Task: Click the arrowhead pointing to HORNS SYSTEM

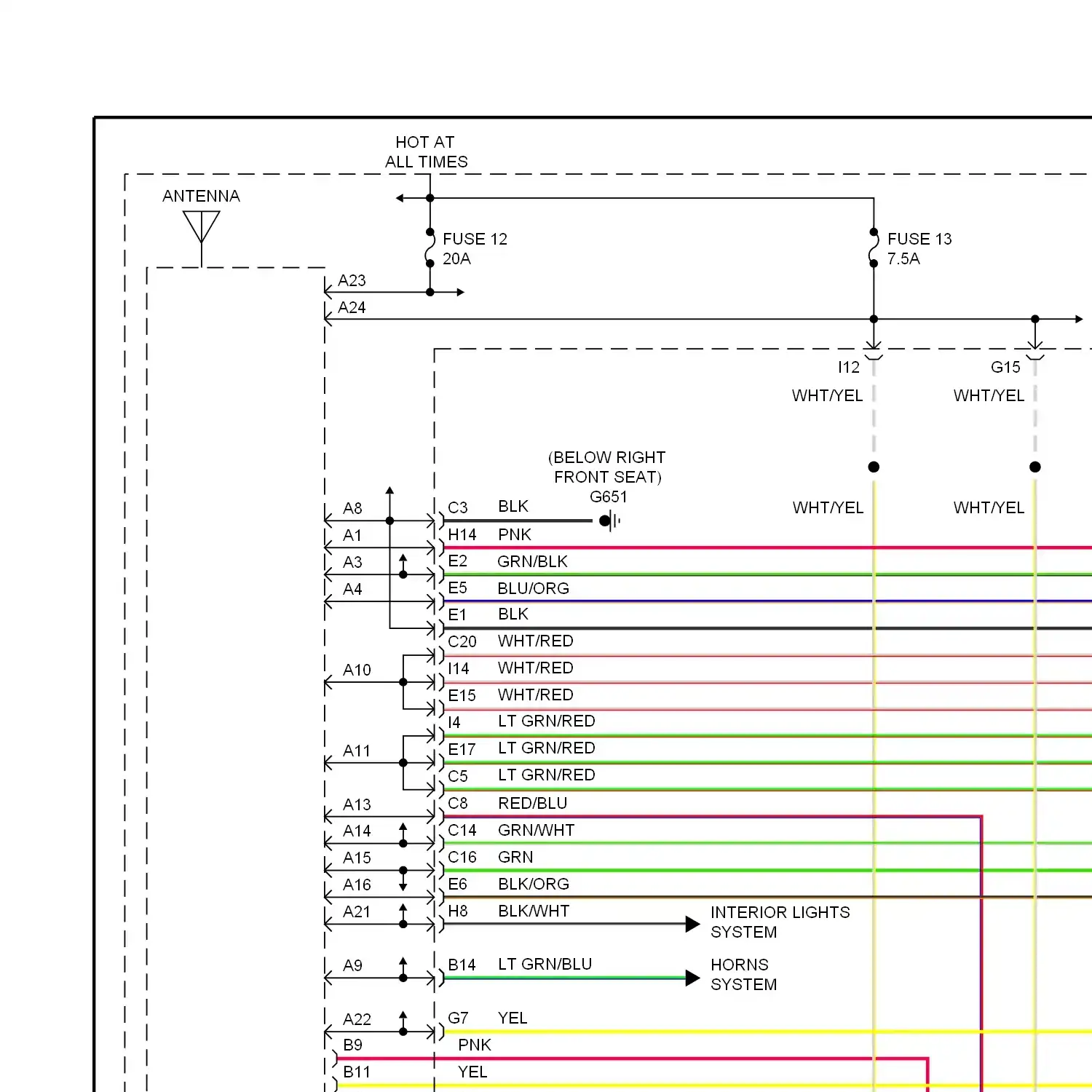Action: pos(693,978)
